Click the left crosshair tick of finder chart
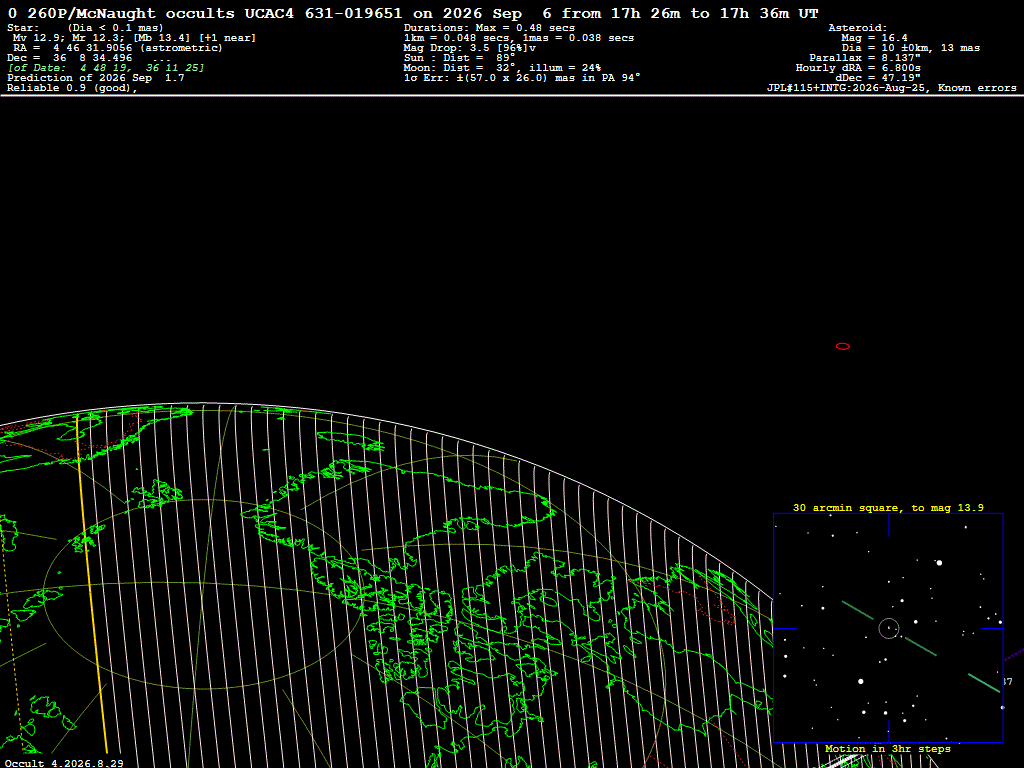The width and height of the screenshot is (1024, 768). [785, 628]
